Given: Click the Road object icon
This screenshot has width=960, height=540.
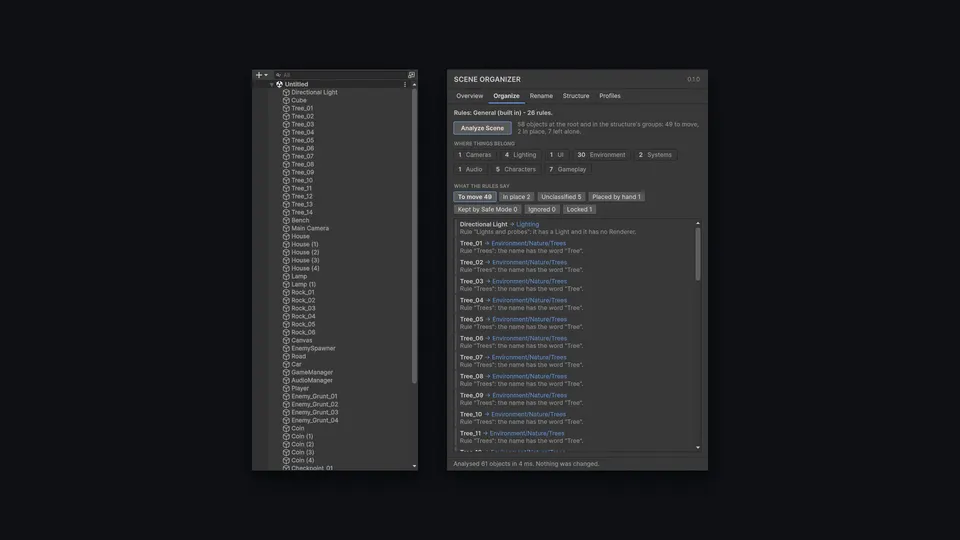Looking at the screenshot, I should pos(286,356).
